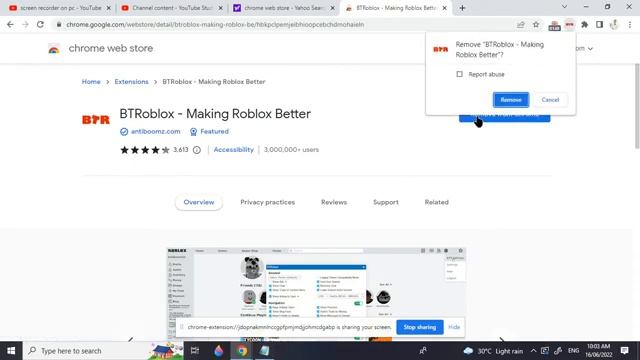Confirm removal with the Remove button
This screenshot has width=640, height=360.
coord(511,100)
